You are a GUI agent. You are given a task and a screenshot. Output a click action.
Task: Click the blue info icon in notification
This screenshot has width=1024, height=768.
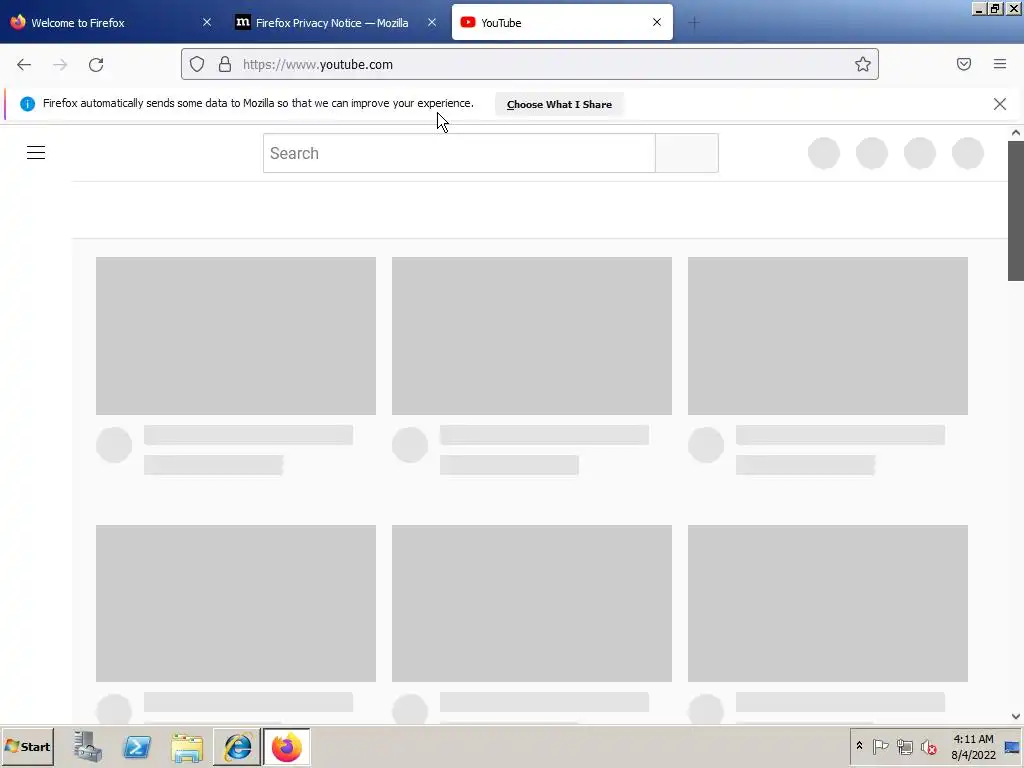click(x=27, y=104)
